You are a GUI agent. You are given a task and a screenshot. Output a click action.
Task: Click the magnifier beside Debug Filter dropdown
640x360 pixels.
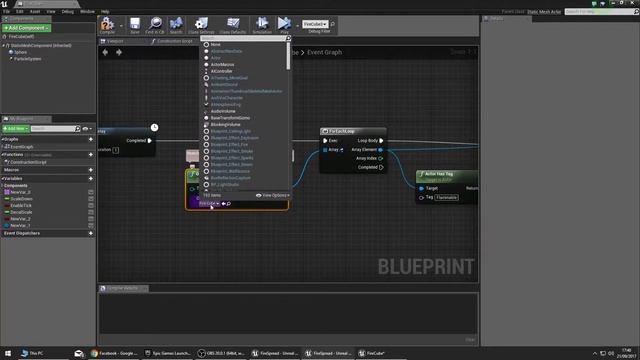[333, 24]
